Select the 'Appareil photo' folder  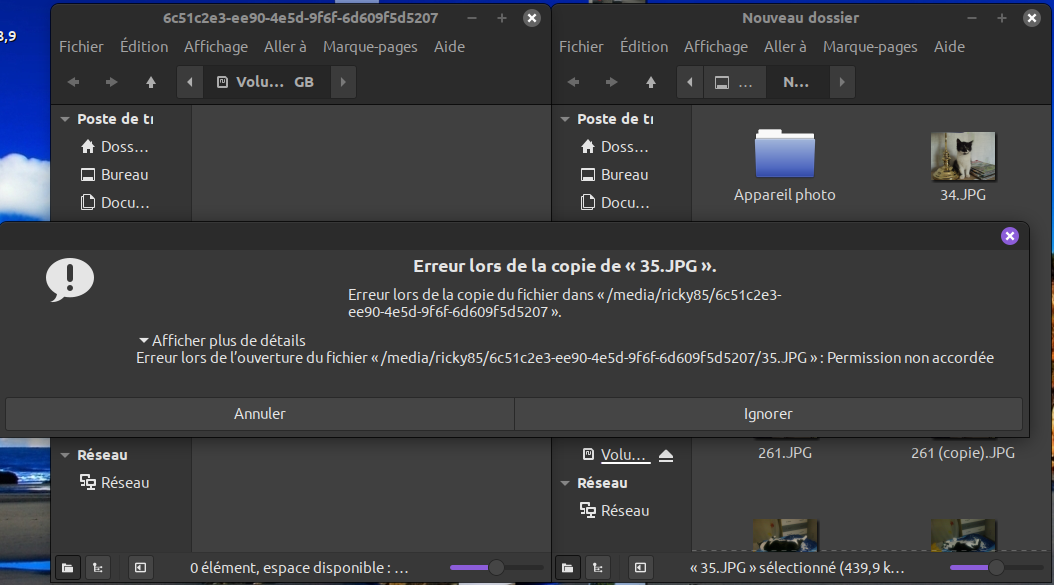[784, 165]
